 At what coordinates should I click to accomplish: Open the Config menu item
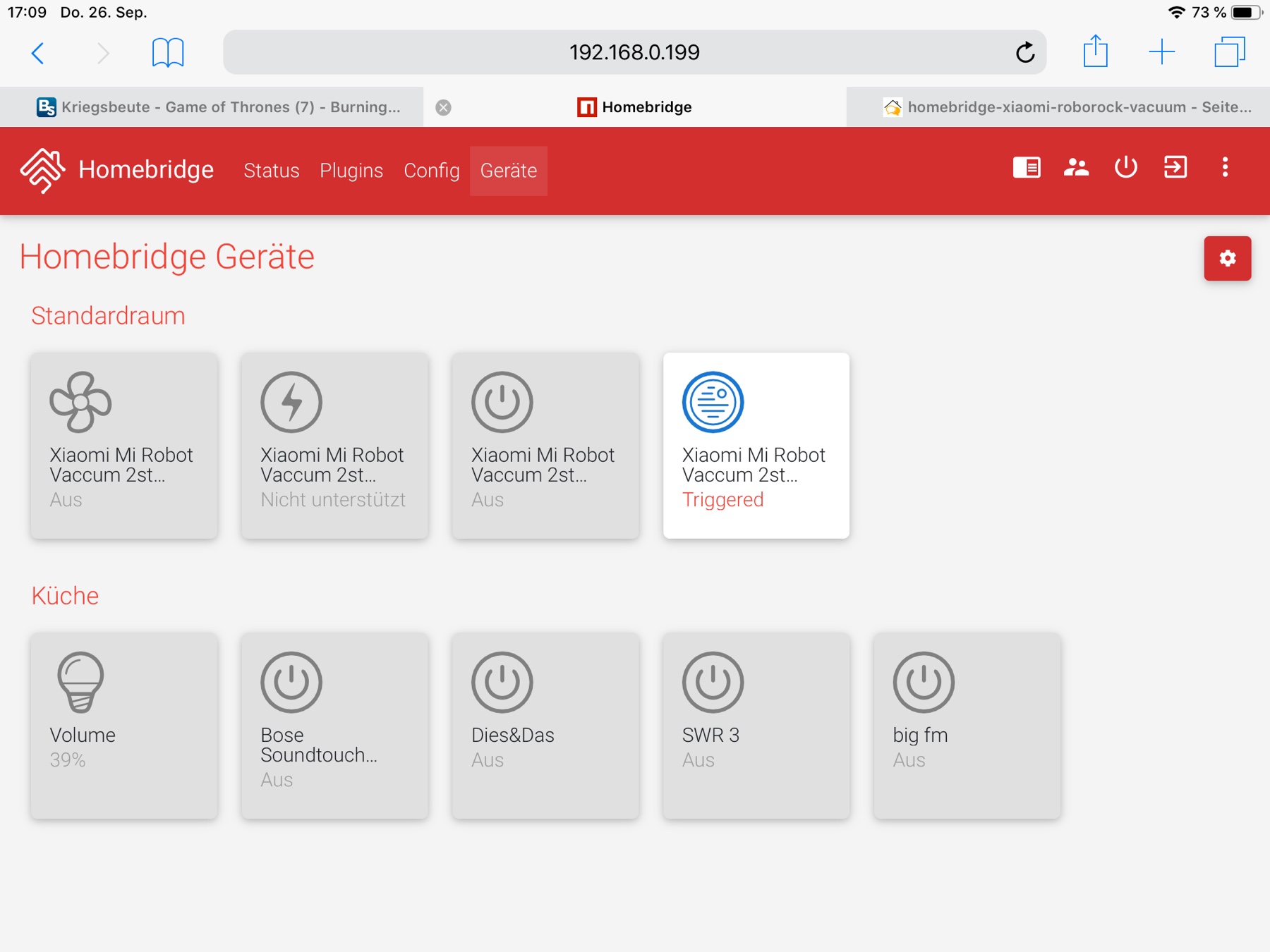(x=431, y=171)
